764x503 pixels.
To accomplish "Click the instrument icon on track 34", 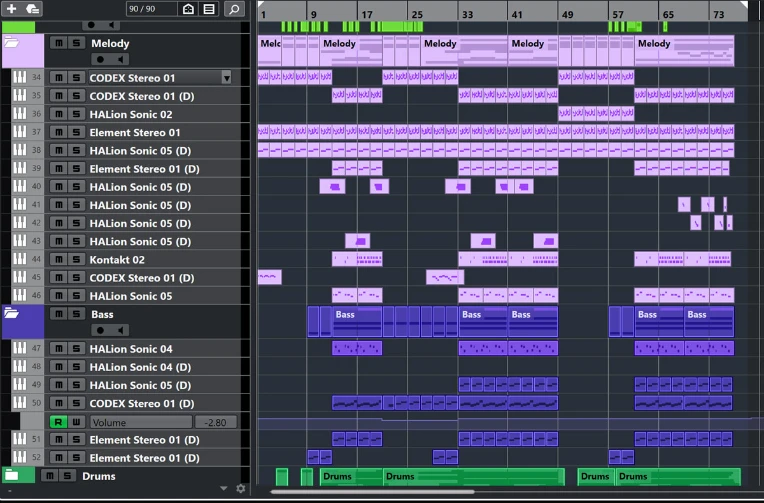I will pos(19,78).
